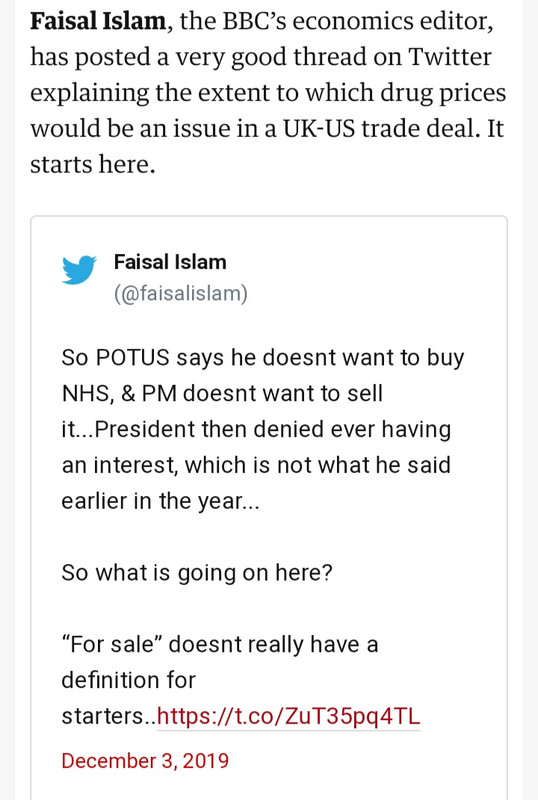Image resolution: width=538 pixels, height=800 pixels.
Task: Click the 'definition for' line in the tweet
Action: pos(128,680)
